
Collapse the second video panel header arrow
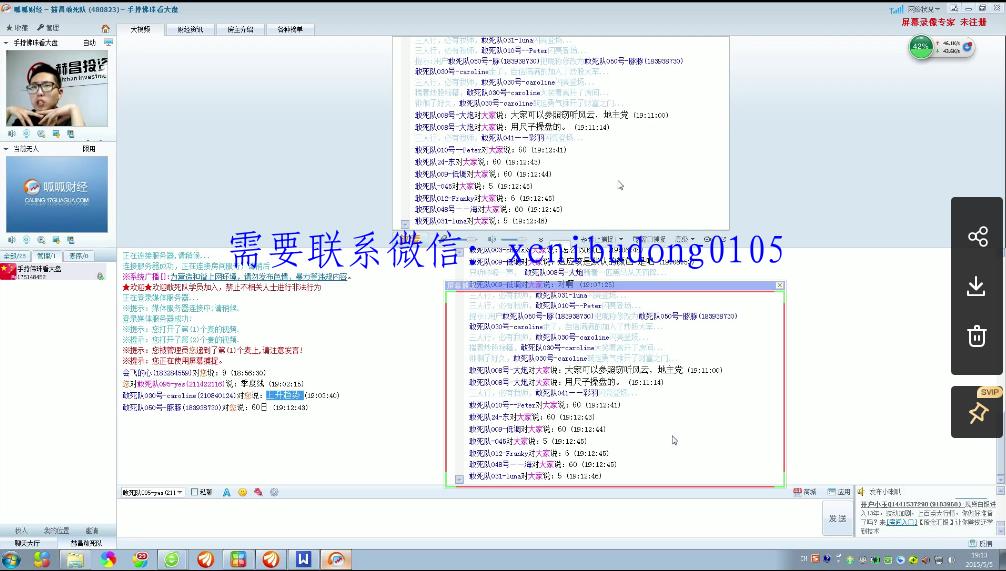[x=7, y=149]
